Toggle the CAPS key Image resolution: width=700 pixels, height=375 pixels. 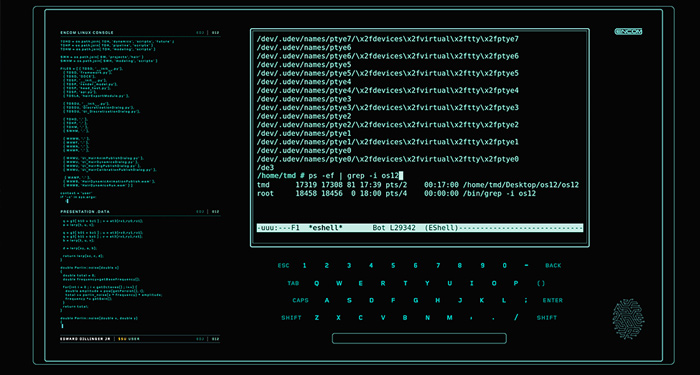pyautogui.click(x=300, y=300)
